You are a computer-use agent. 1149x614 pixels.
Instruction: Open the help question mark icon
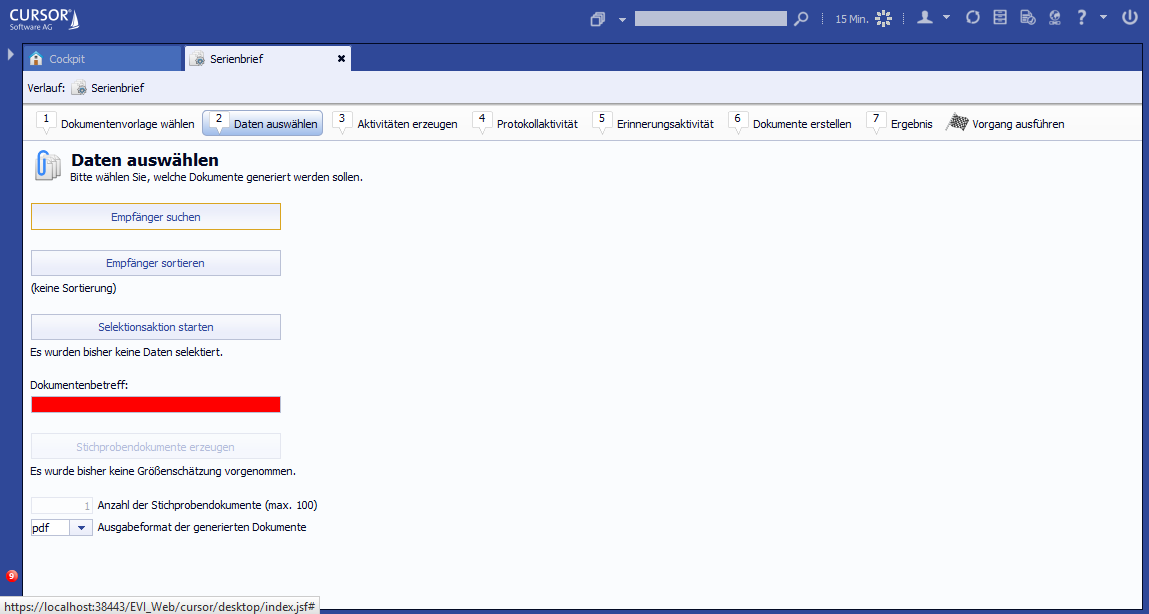(1081, 18)
